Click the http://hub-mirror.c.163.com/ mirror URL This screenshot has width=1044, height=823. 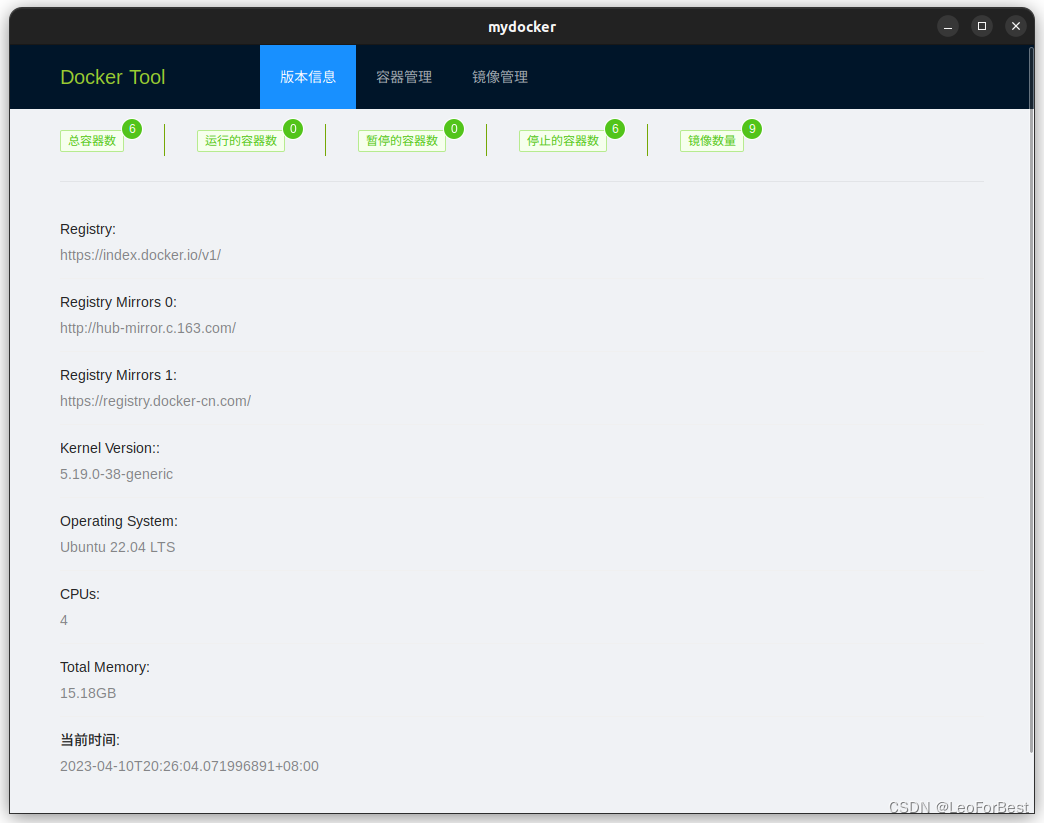pos(148,328)
